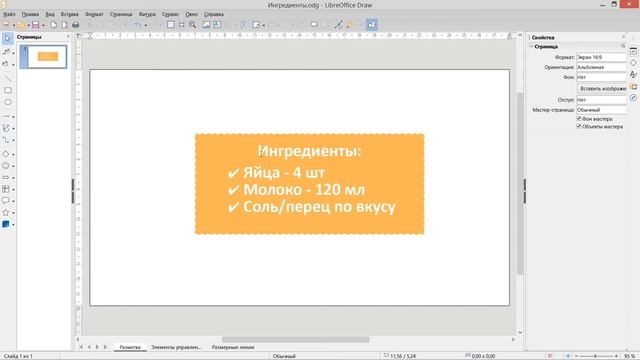Click the Lines and Arrows tool
The width and height of the screenshot is (640, 360).
6,117
